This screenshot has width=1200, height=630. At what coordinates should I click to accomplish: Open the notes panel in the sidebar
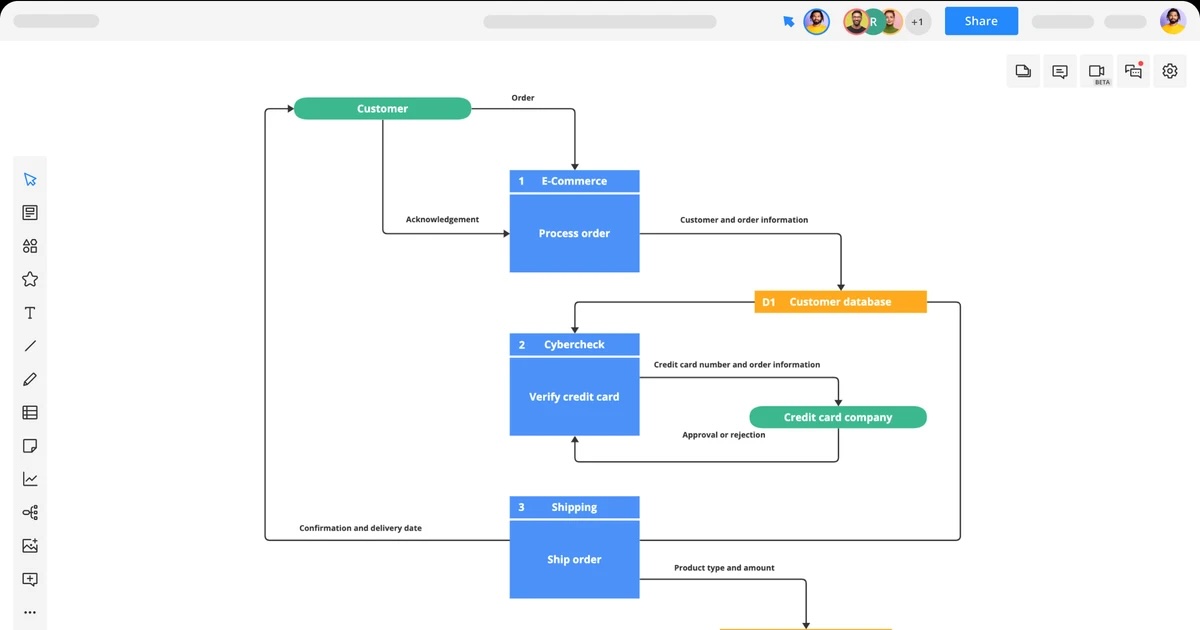(x=30, y=212)
